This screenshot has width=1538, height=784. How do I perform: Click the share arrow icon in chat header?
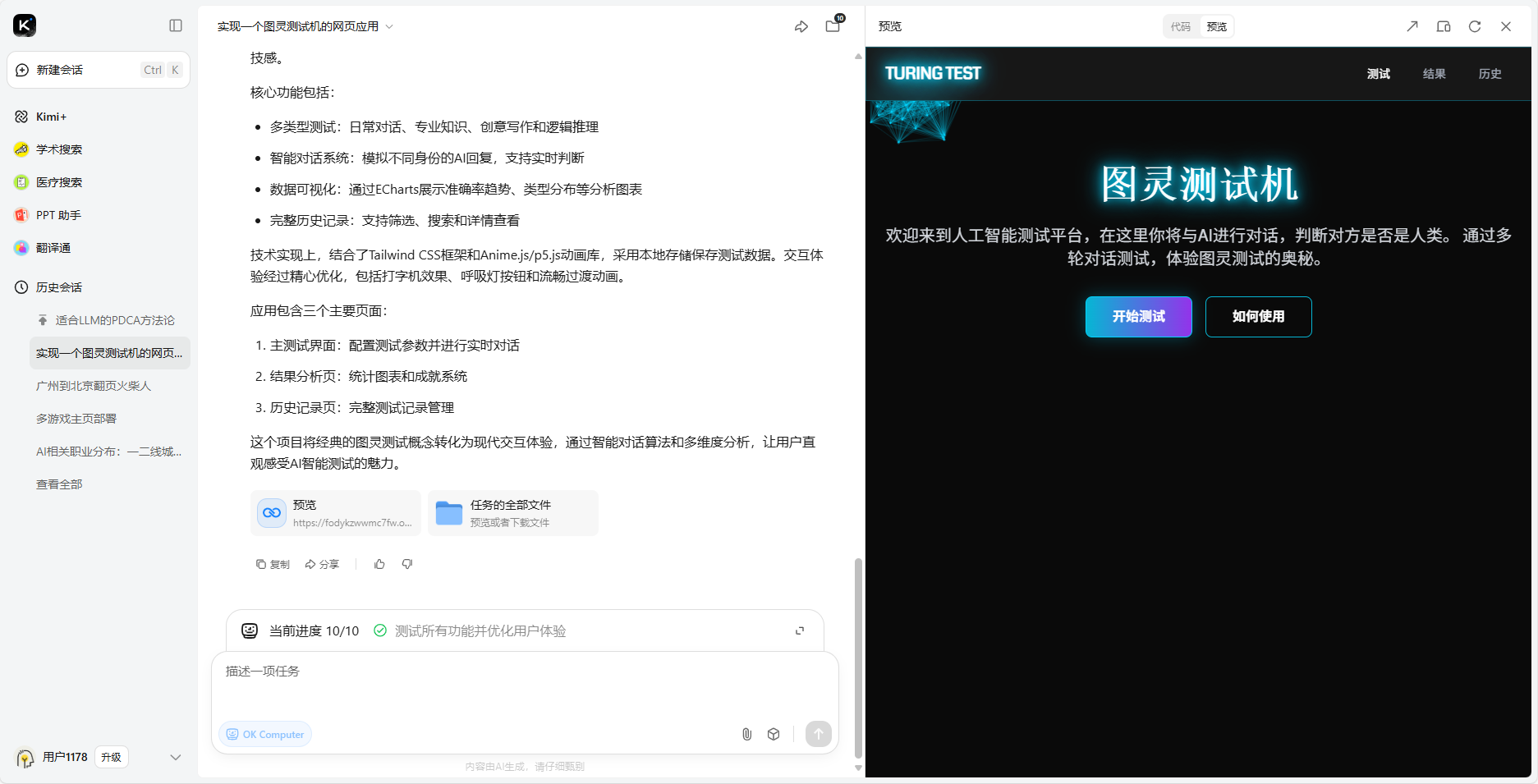(x=801, y=27)
